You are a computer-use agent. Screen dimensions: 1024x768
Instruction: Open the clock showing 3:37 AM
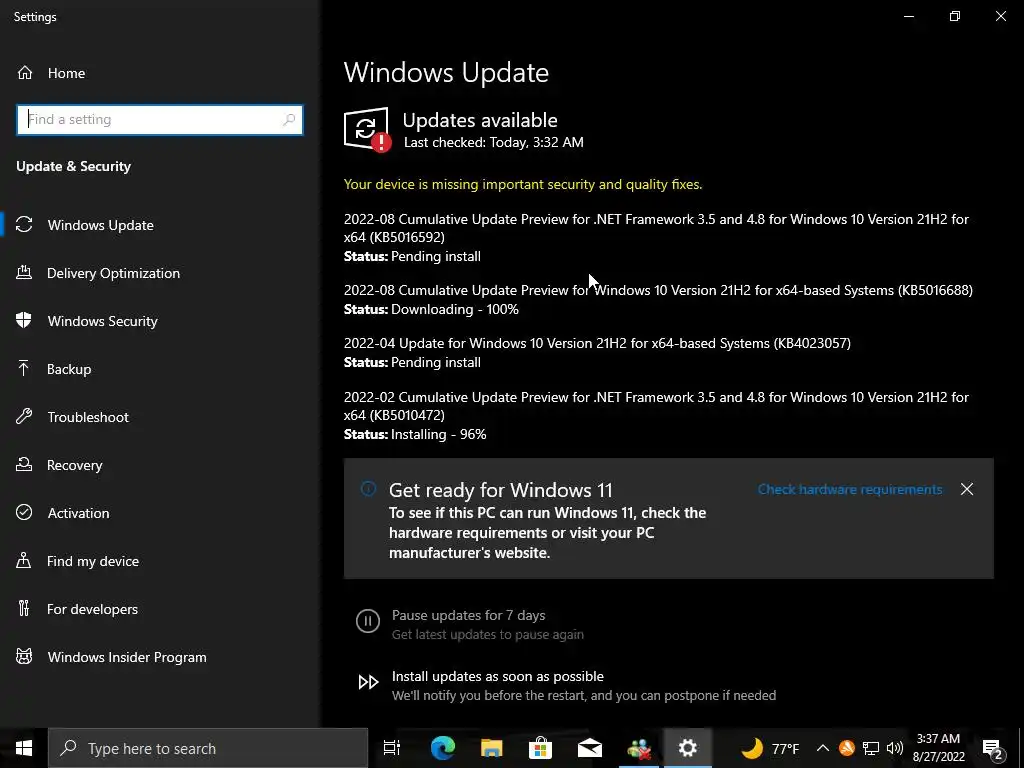pos(938,748)
